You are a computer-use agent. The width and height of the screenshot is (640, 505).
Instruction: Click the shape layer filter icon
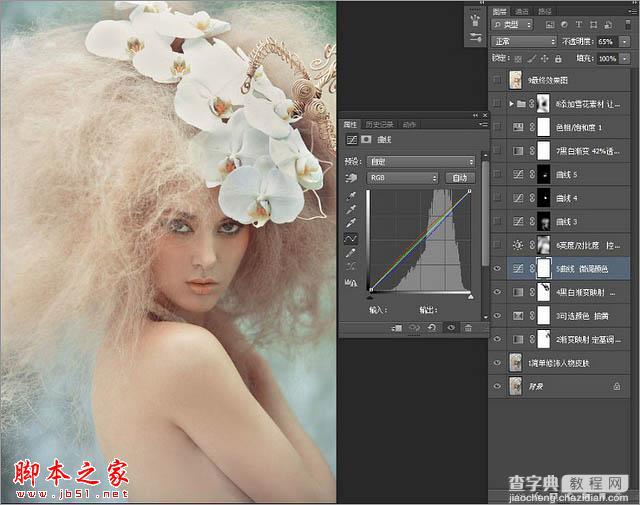593,25
